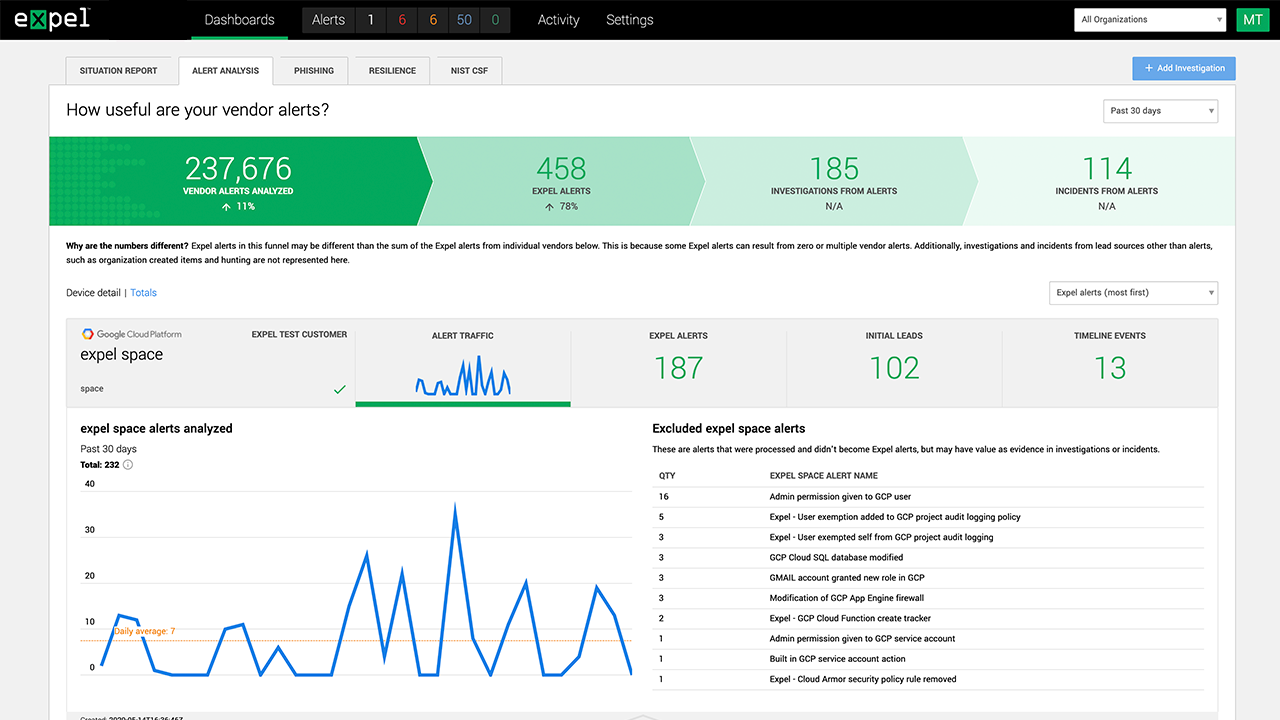Expand the Past 30 days selector
This screenshot has height=720, width=1280.
tap(1160, 111)
